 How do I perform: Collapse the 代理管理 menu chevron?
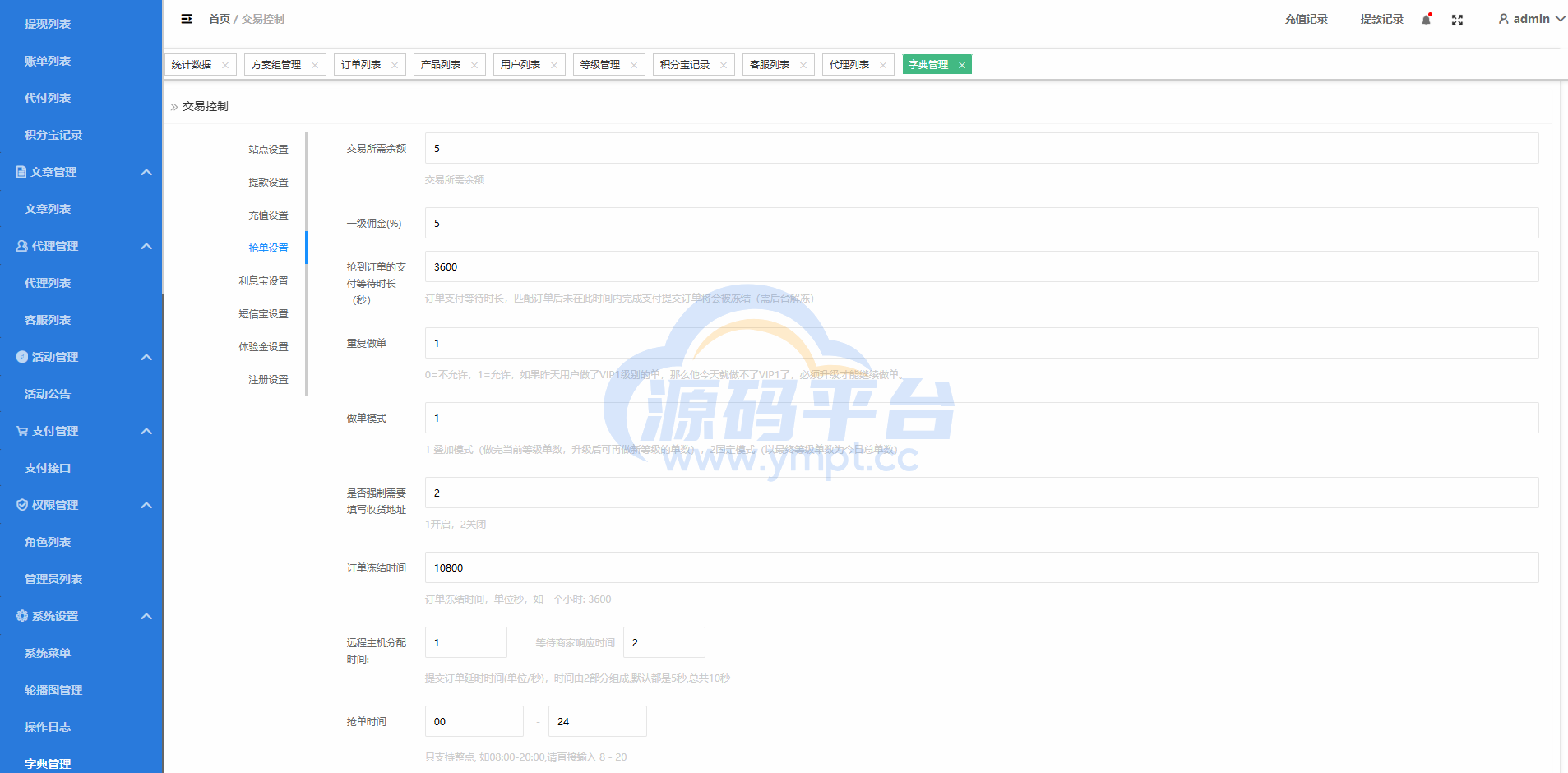point(146,246)
